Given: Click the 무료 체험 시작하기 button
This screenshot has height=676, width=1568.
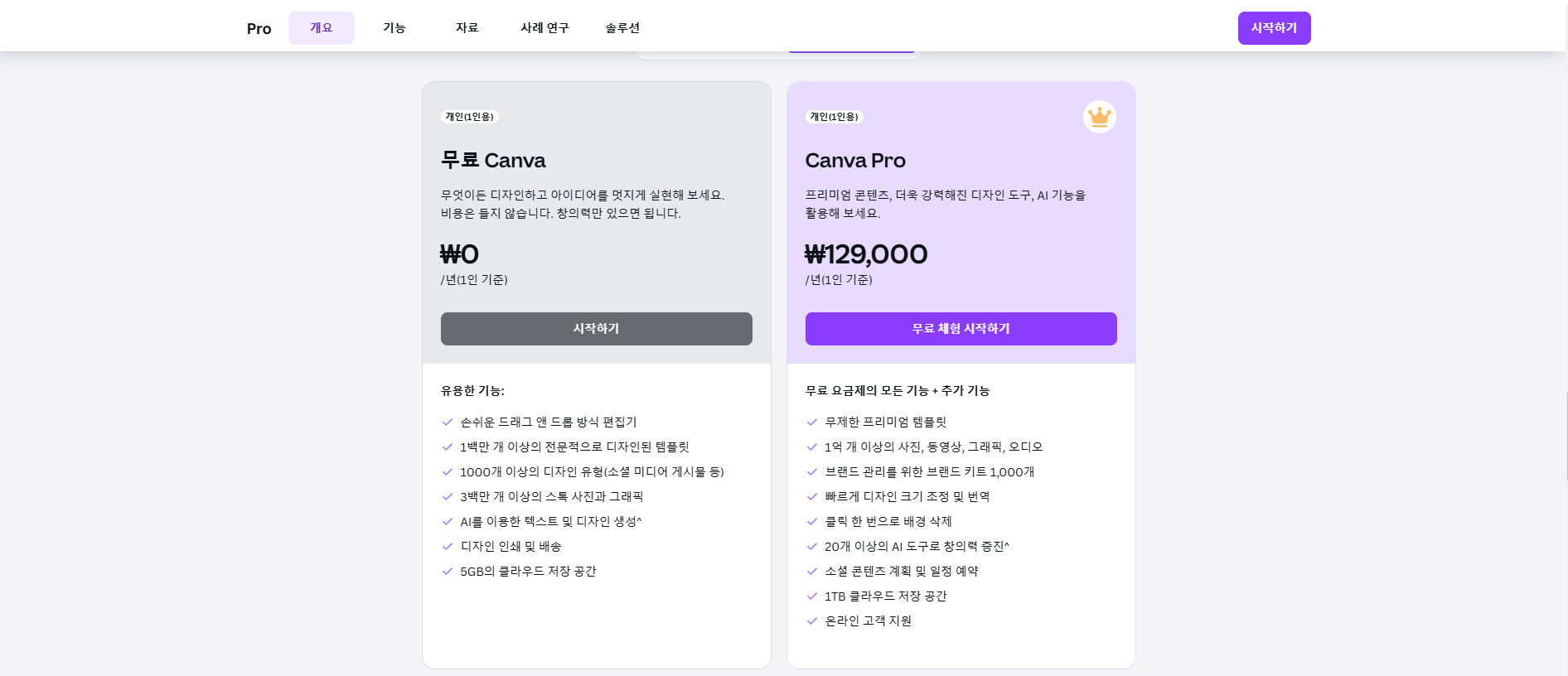Looking at the screenshot, I should click(961, 329).
